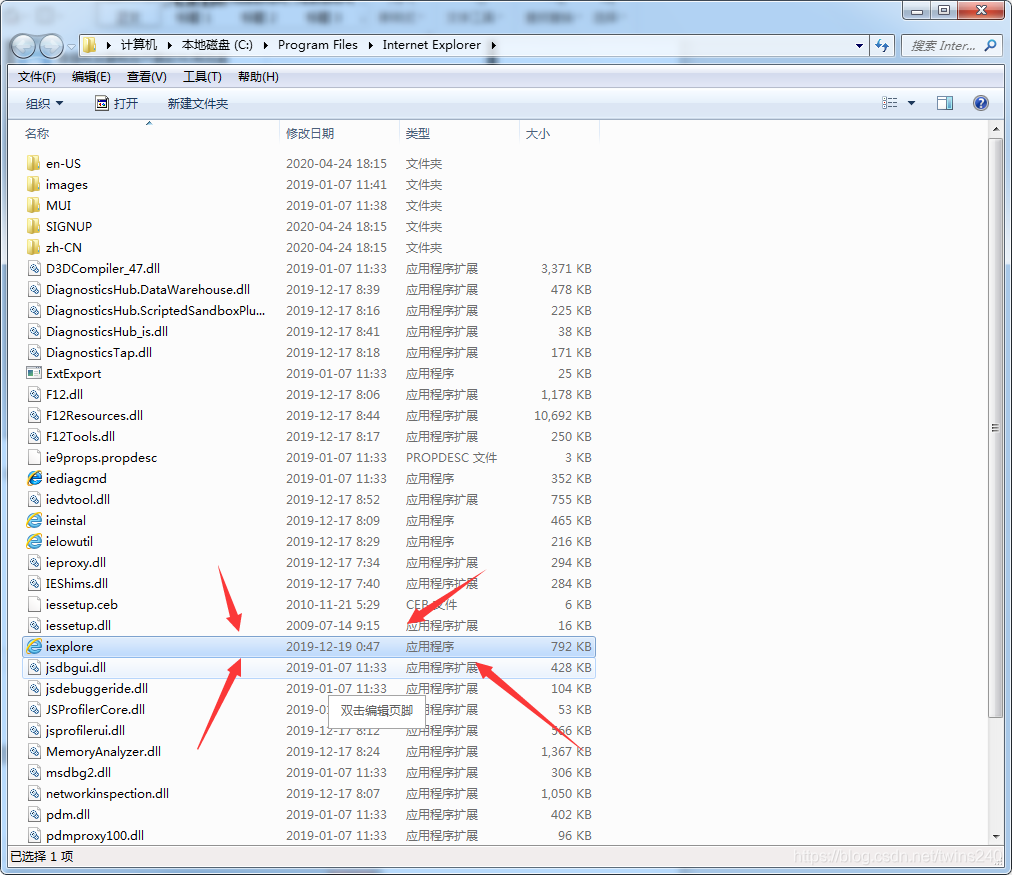
Task: Click the vertical scrollbar thumb
Action: pos(995,427)
